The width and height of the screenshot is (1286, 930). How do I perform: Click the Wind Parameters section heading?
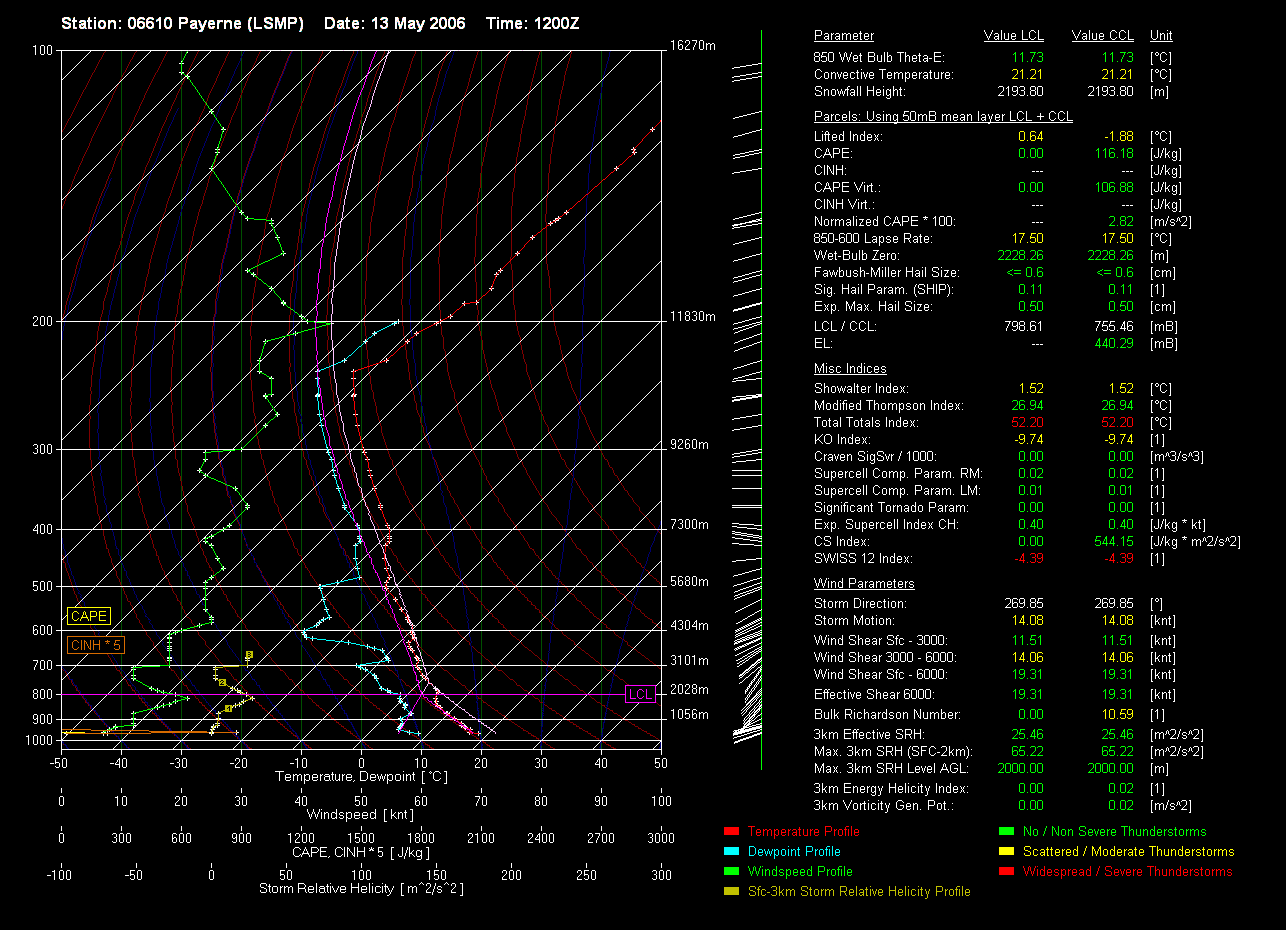[864, 584]
